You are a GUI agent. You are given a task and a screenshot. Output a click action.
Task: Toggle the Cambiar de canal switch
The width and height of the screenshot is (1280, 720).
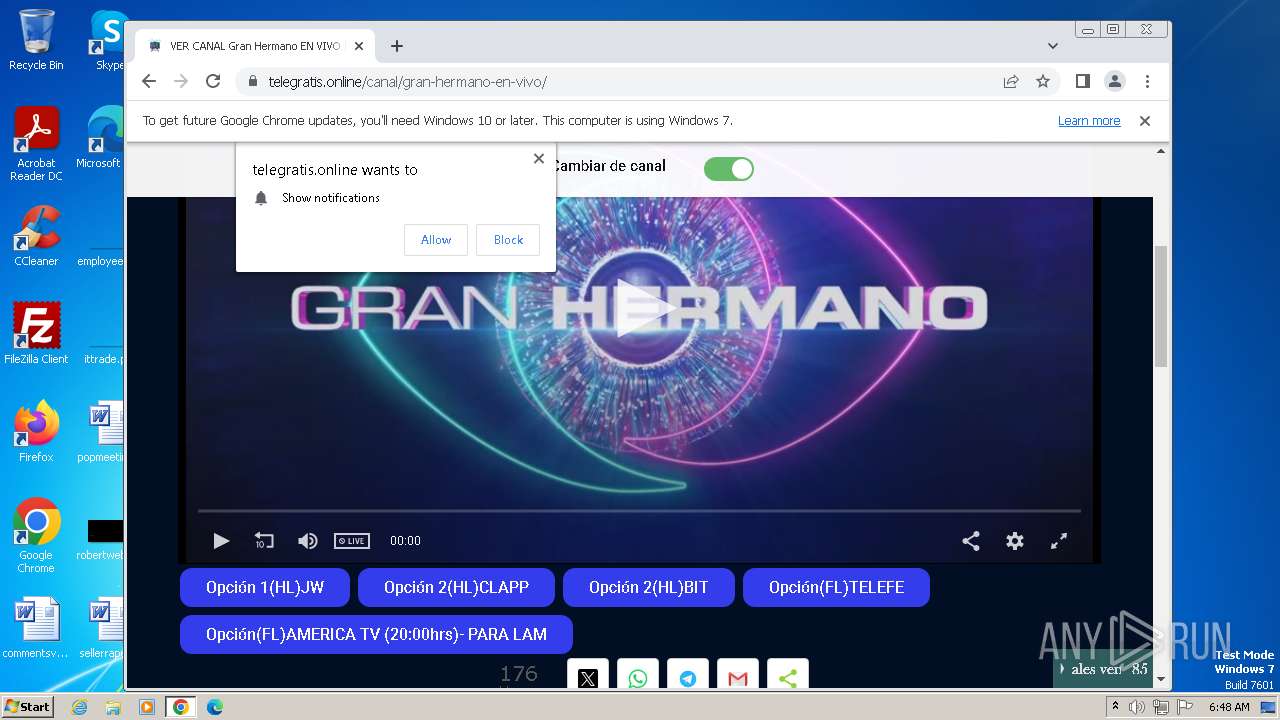[x=729, y=169]
